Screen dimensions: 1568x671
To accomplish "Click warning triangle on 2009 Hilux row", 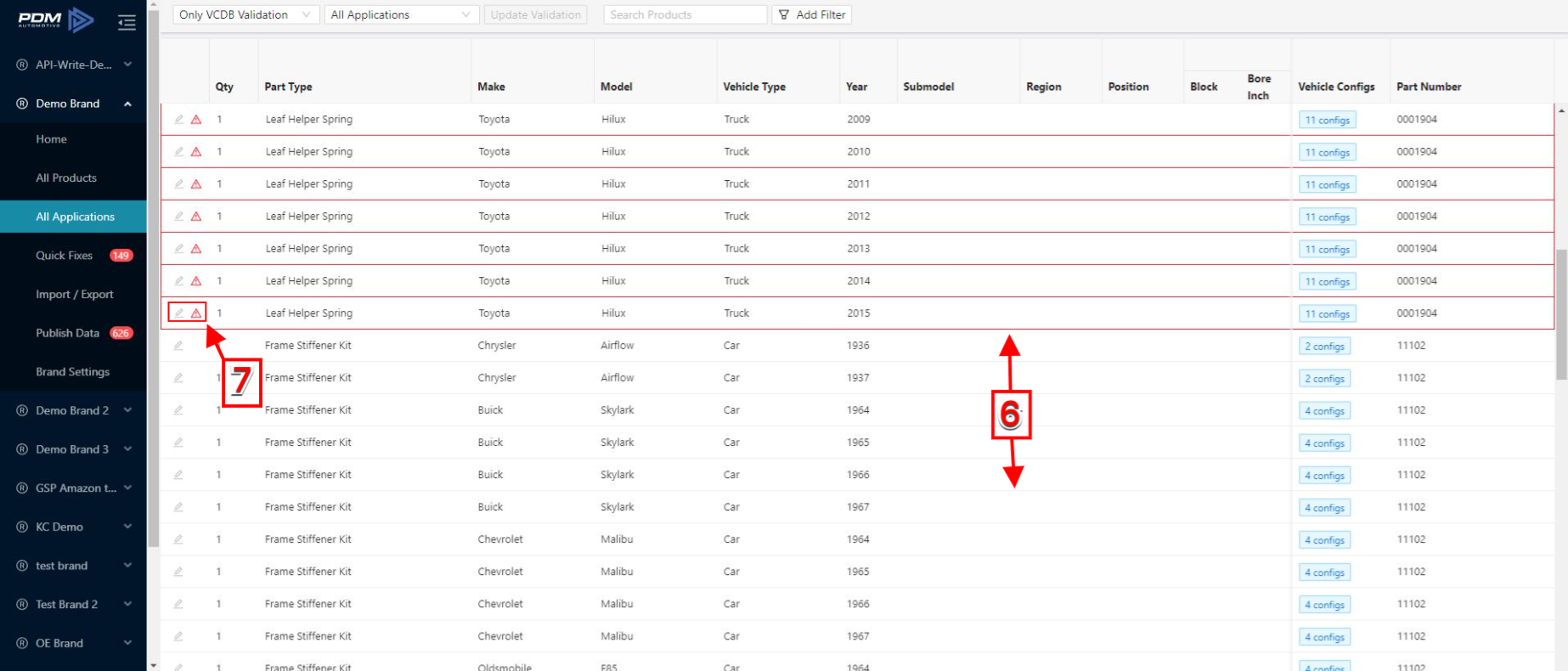I will 196,119.
